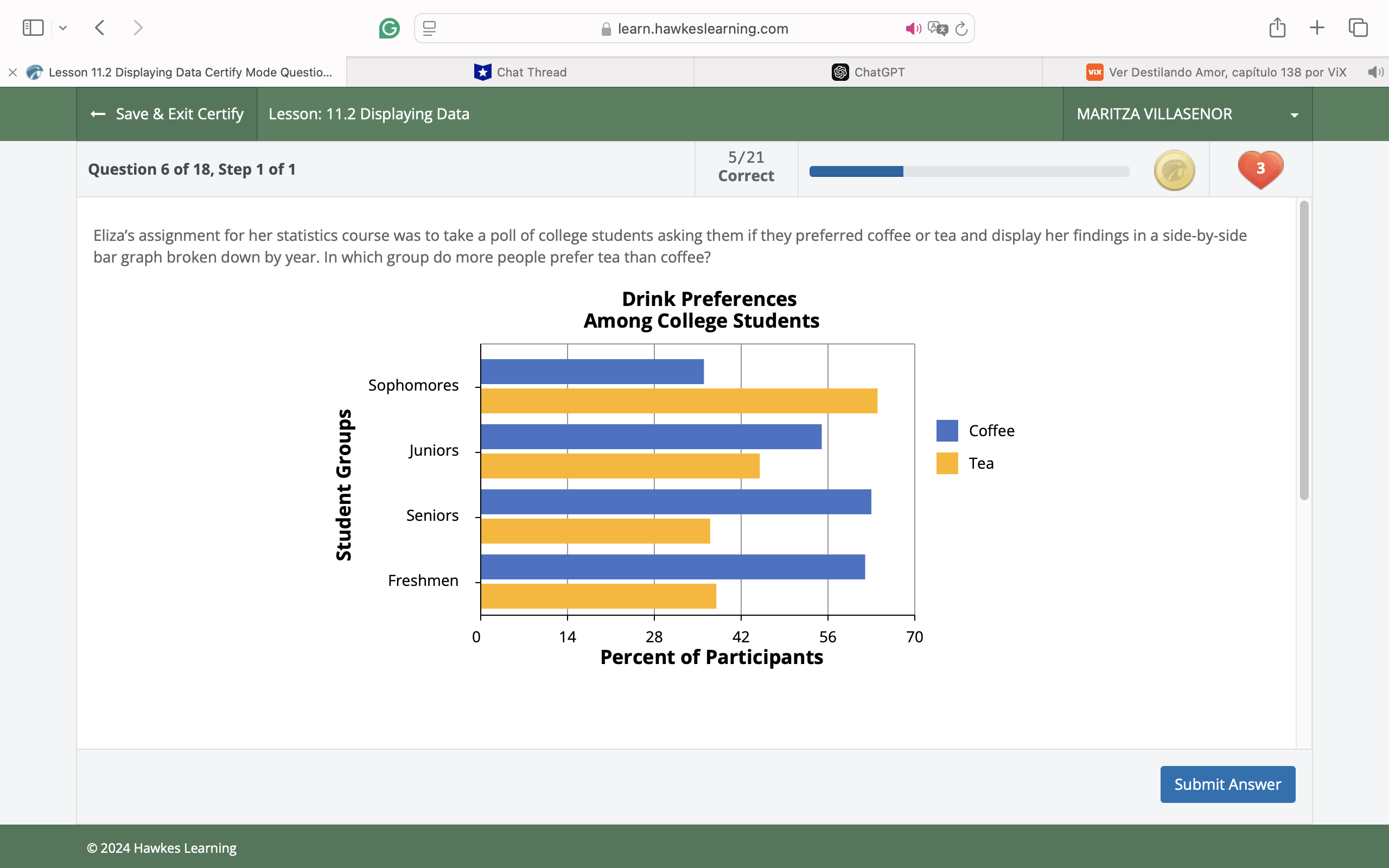Click the page reload icon
Screen dimensions: 1389x868
pos(961,29)
